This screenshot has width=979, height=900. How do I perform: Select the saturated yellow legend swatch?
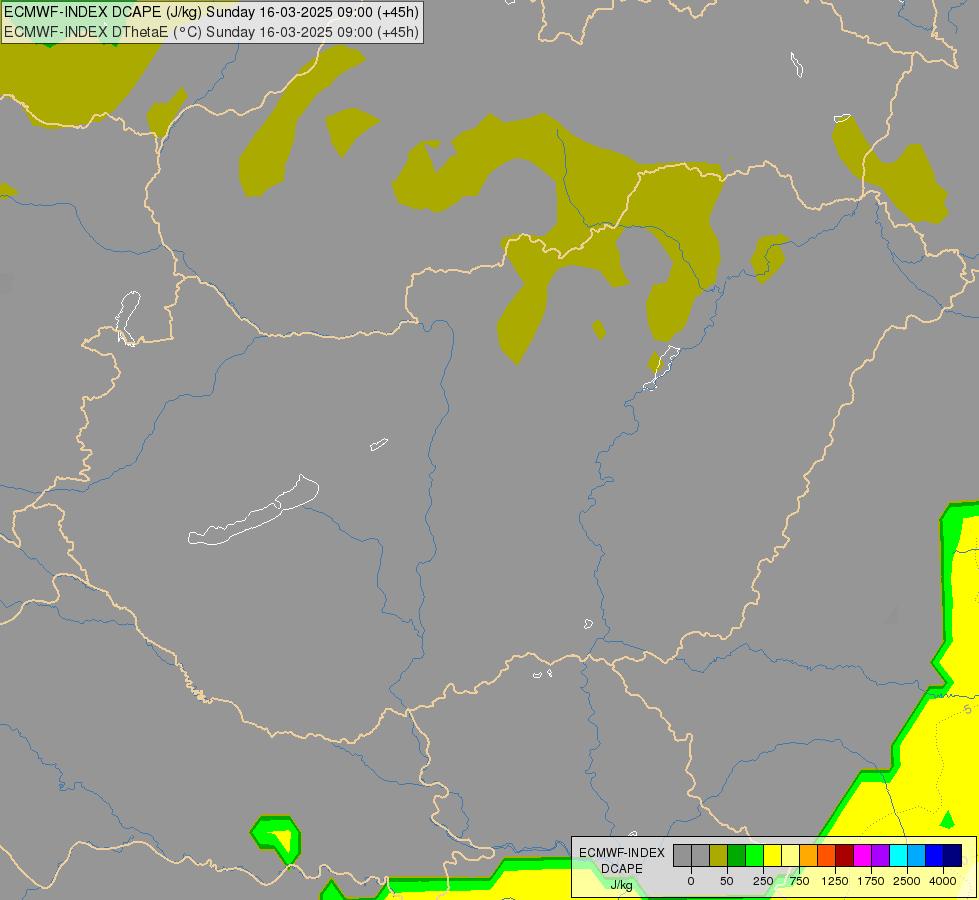[772, 855]
